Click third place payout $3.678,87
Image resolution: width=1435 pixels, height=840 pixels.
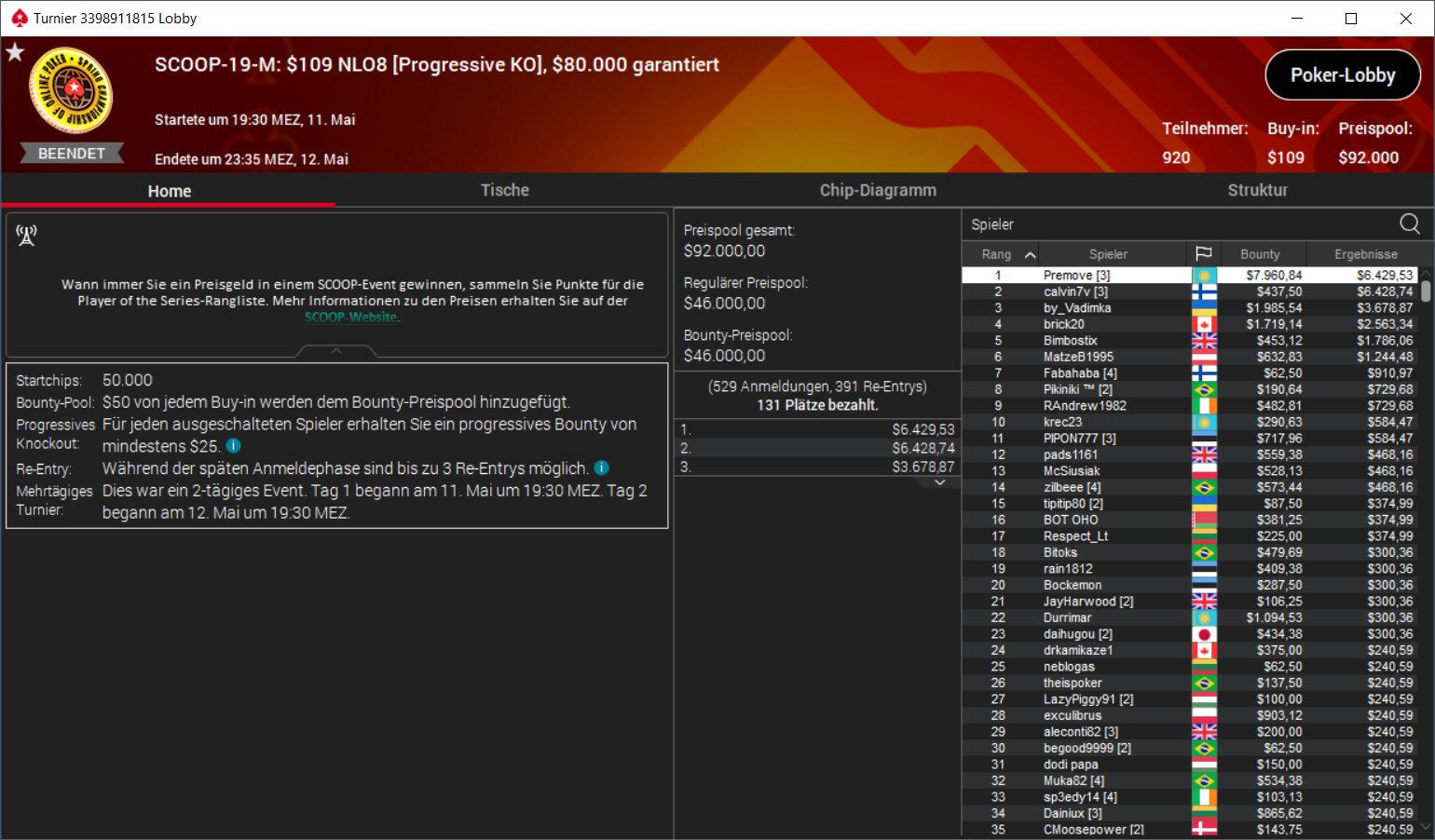[922, 467]
